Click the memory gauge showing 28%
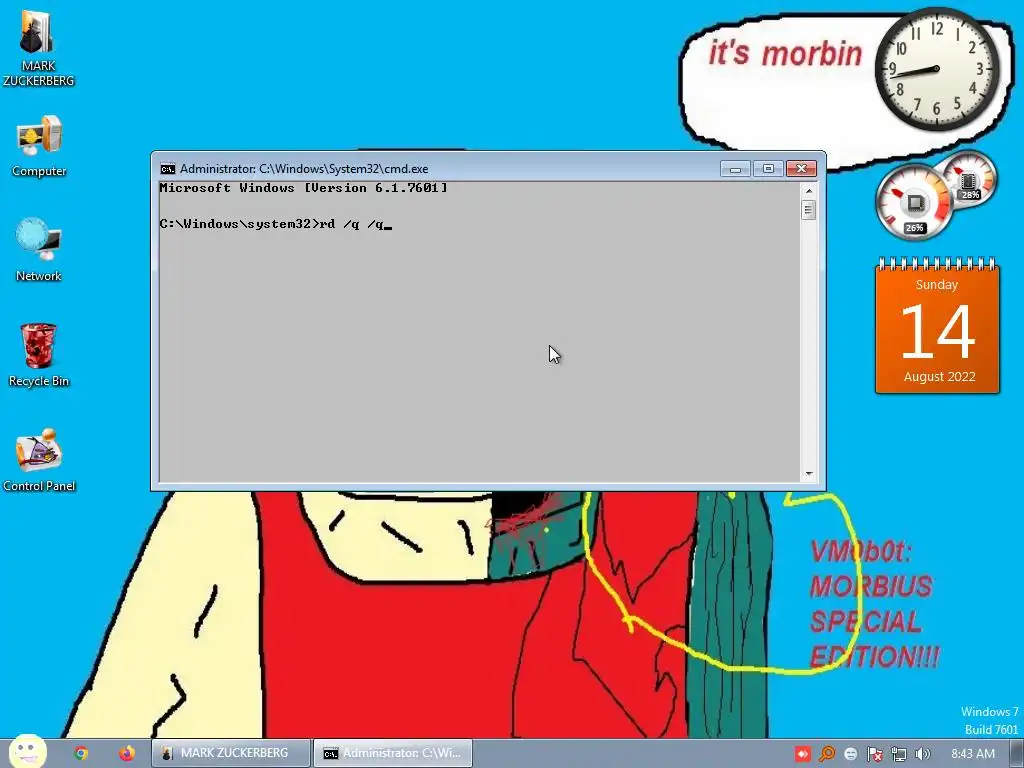This screenshot has height=768, width=1024. coord(969,179)
